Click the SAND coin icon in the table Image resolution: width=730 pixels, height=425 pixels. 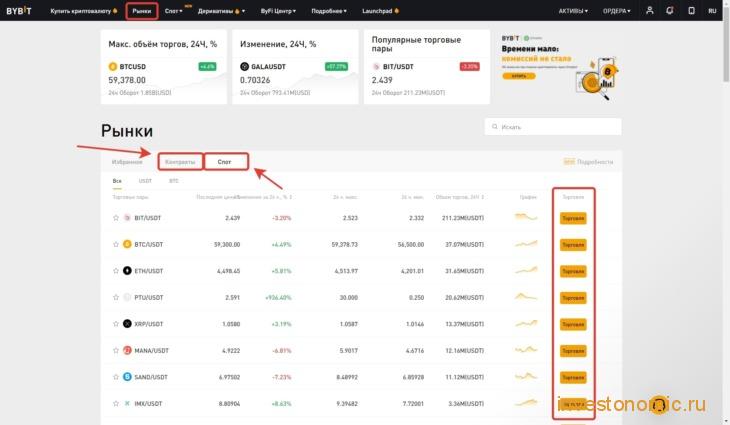(127, 377)
